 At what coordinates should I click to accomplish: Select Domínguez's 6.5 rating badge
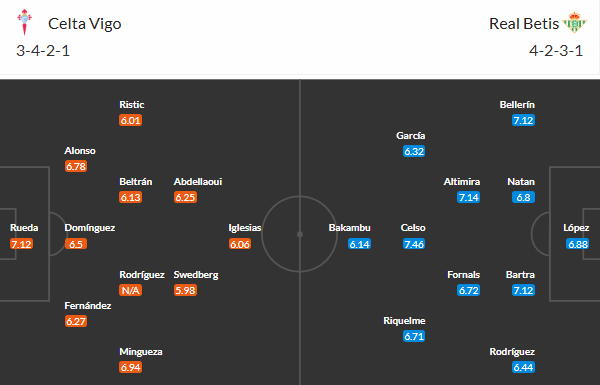click(x=76, y=244)
